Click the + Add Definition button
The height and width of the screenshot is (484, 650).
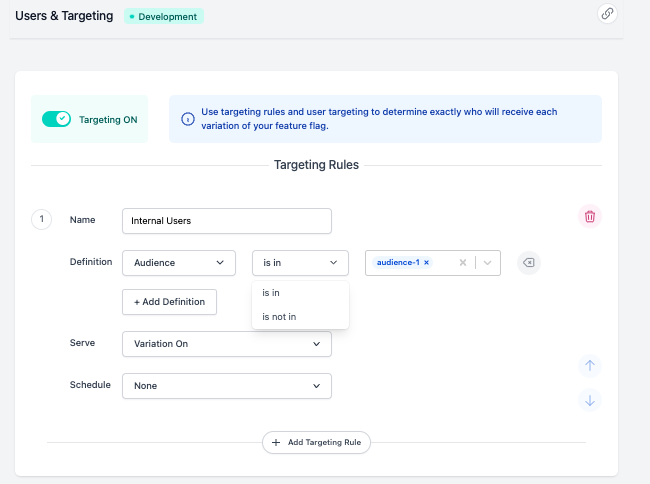point(169,302)
